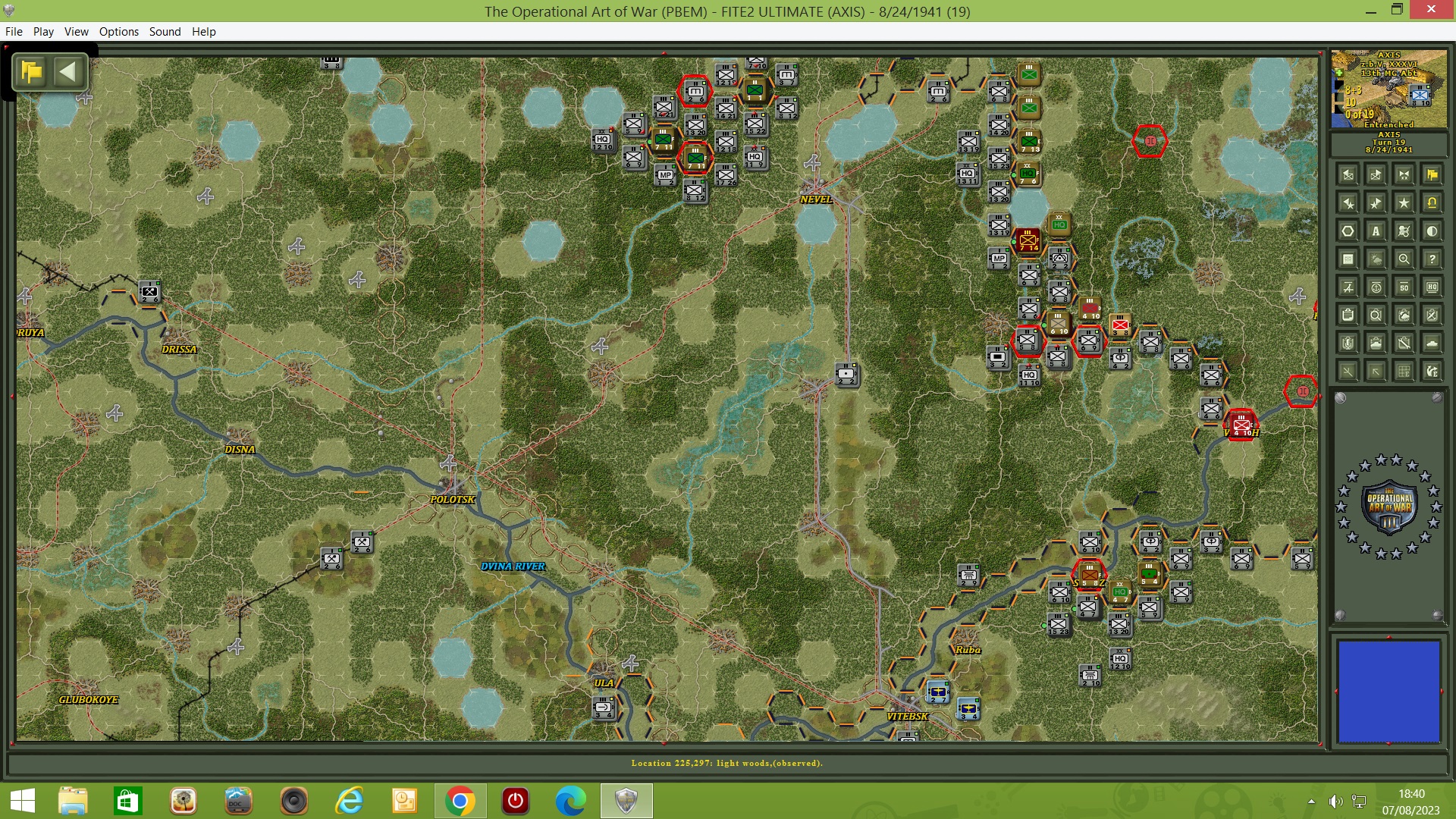Click the yellow flags icon in control panel
1456x819 pixels.
(1432, 175)
